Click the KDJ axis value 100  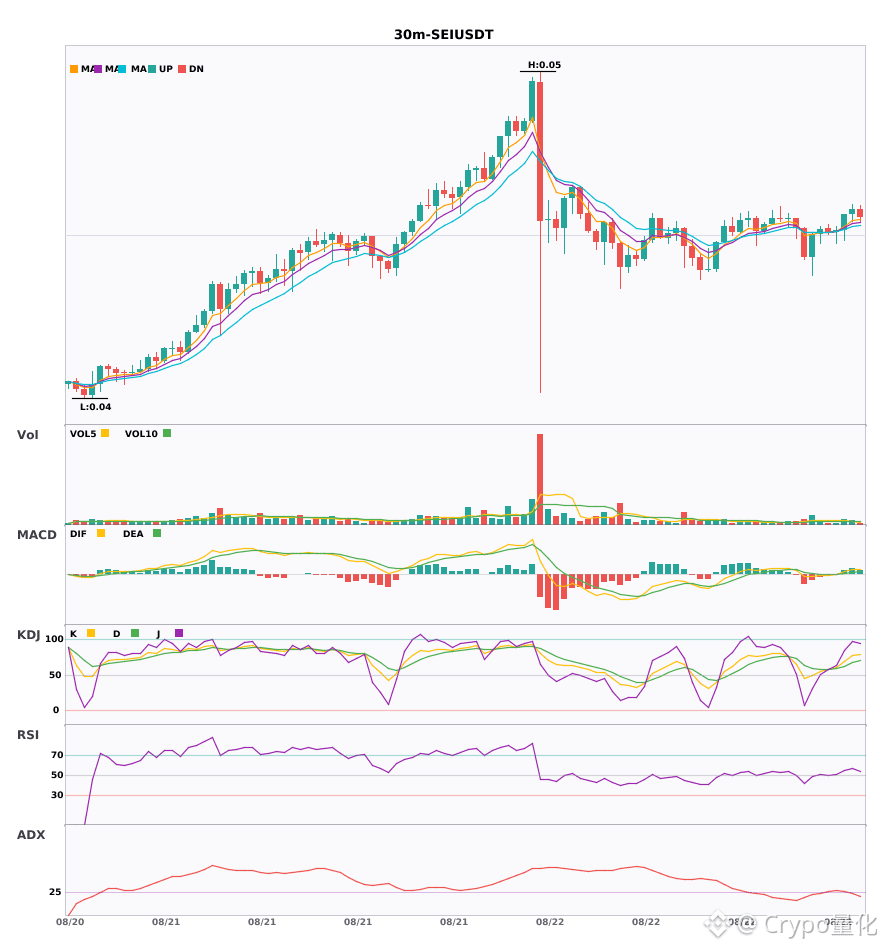pos(55,639)
